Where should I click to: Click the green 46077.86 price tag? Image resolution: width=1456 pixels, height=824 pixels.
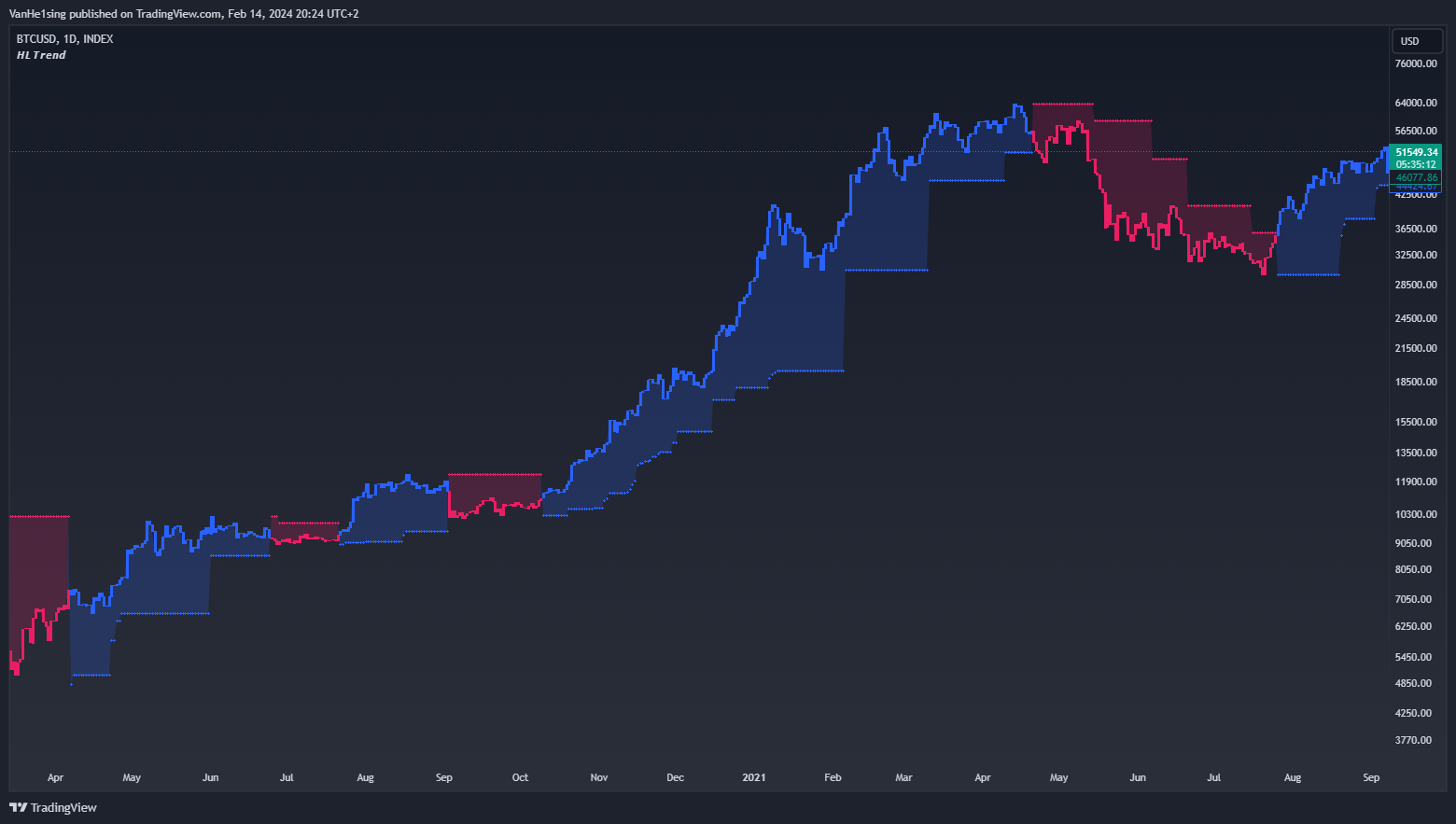click(x=1416, y=177)
